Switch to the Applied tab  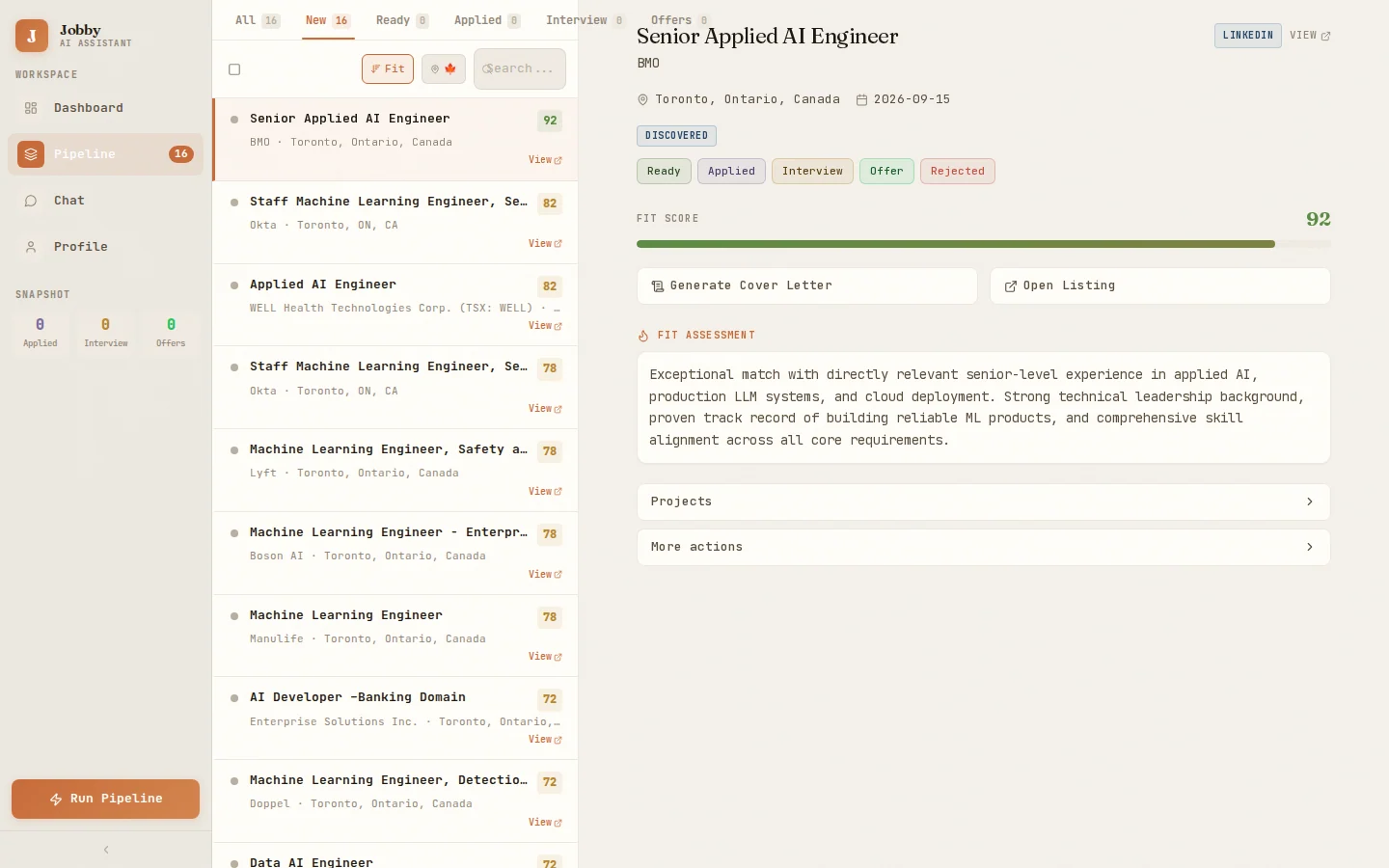click(x=487, y=20)
